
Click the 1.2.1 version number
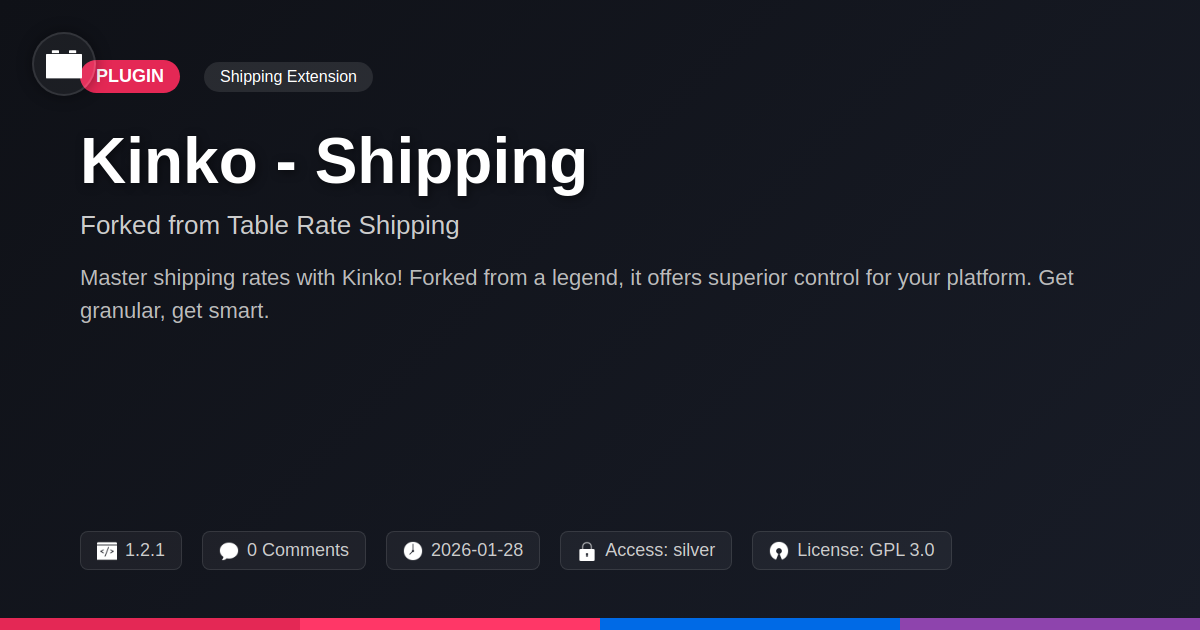click(145, 550)
